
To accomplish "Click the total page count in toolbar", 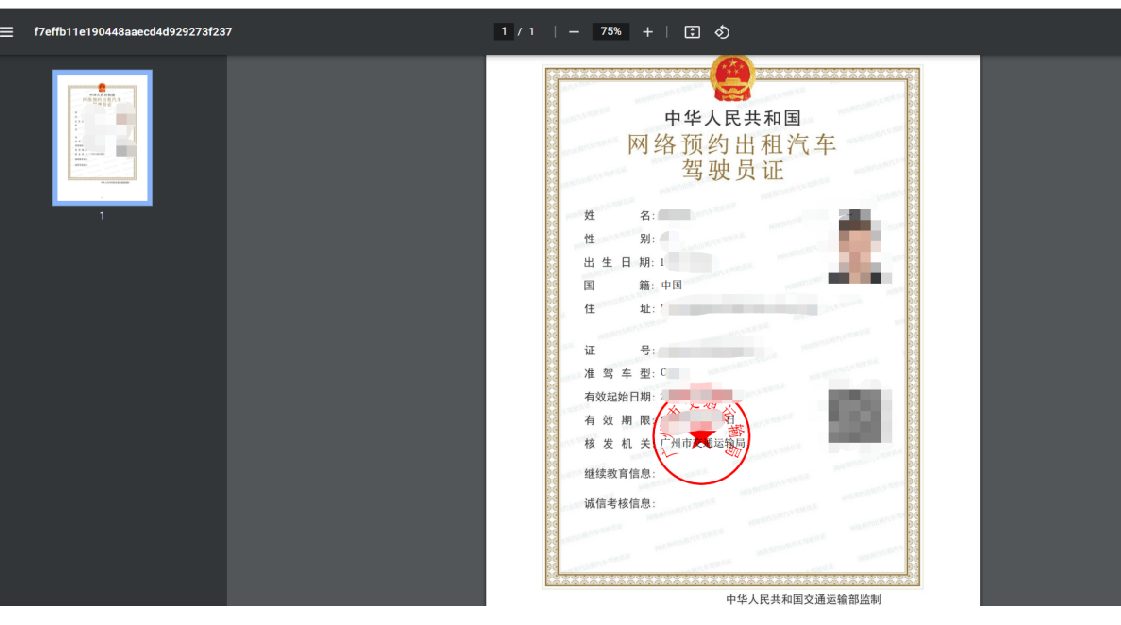I will click(x=532, y=32).
